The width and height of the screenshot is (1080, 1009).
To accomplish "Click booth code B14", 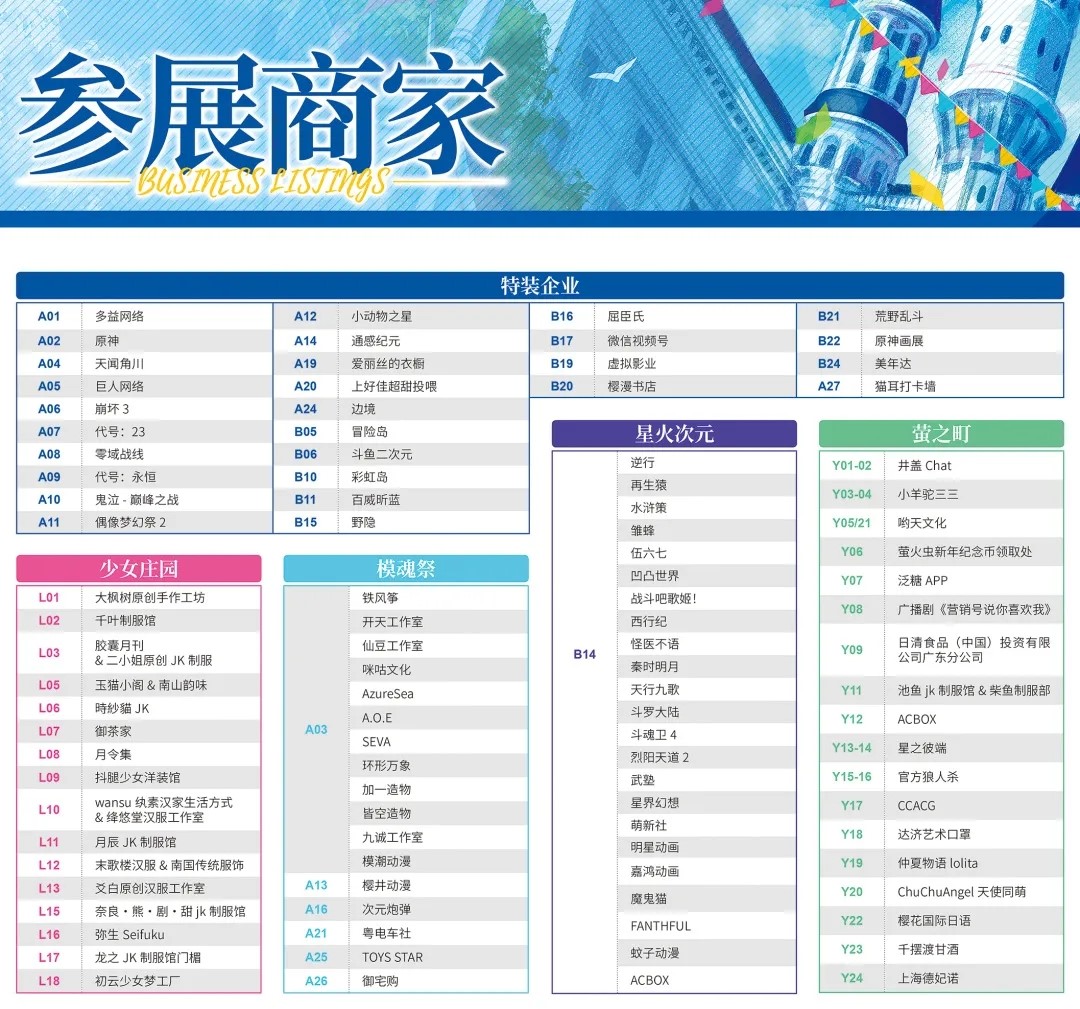I will [x=585, y=654].
